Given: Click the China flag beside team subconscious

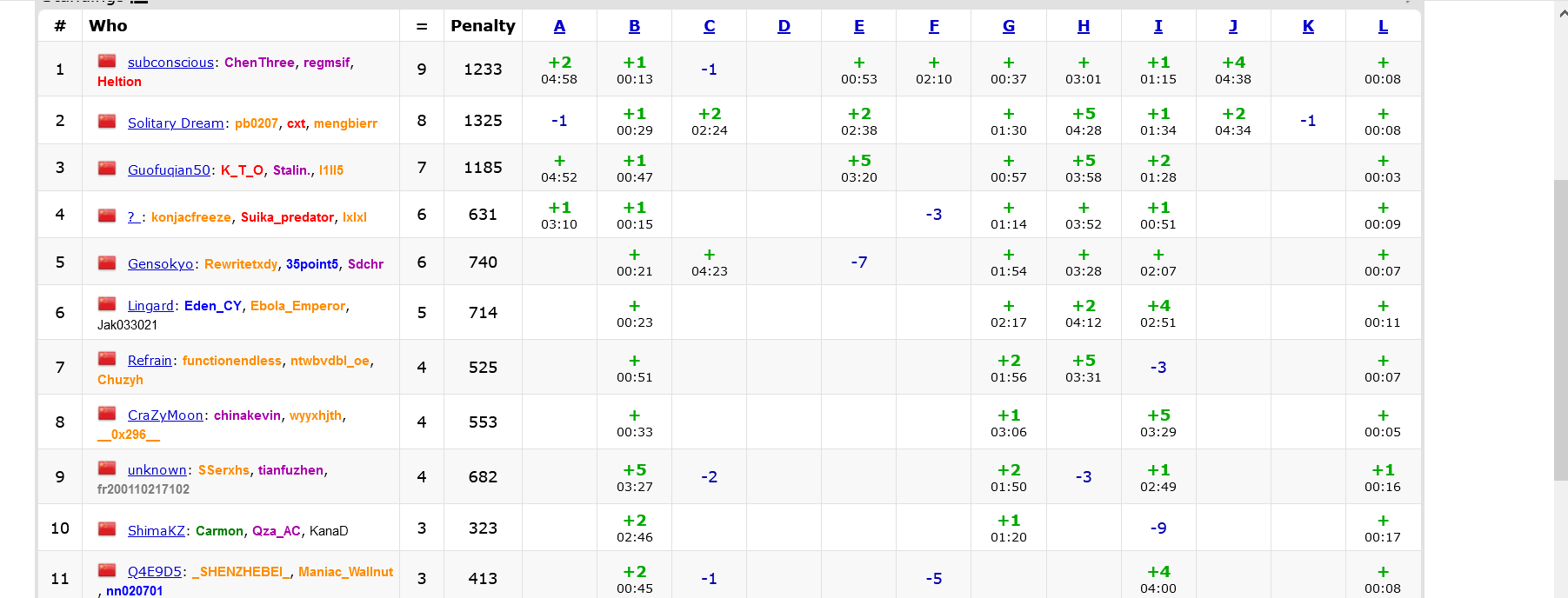Looking at the screenshot, I should (x=107, y=62).
